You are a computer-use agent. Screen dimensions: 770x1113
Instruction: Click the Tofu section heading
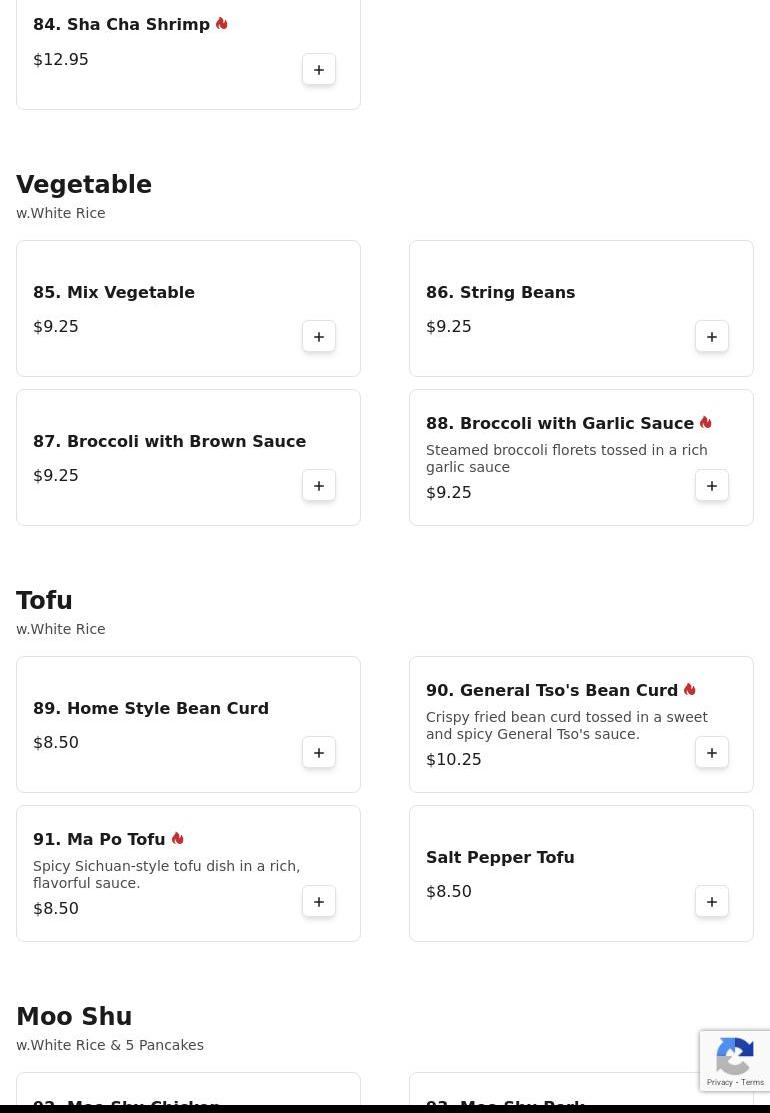(44, 601)
